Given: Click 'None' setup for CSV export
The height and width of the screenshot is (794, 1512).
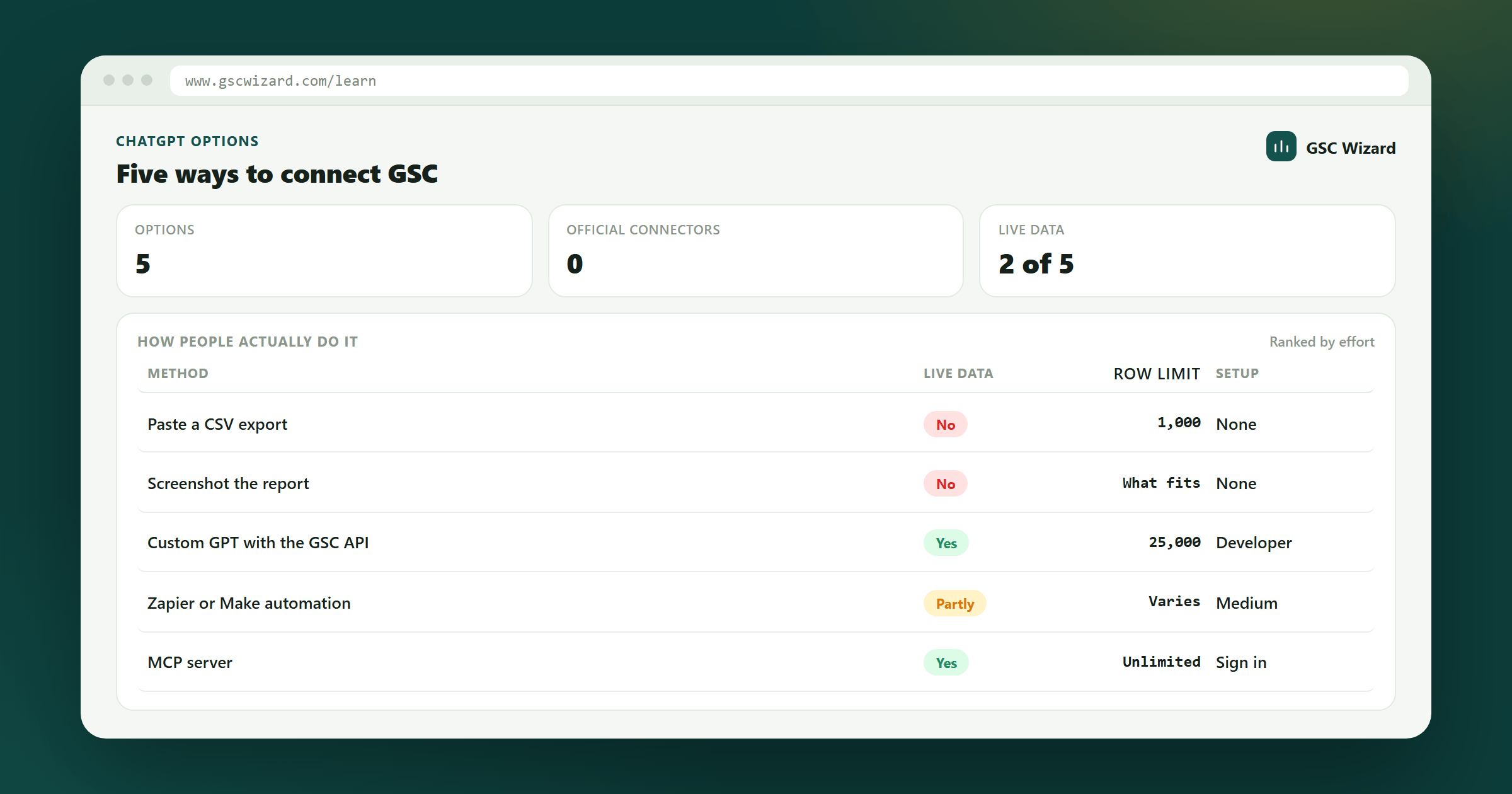Looking at the screenshot, I should pyautogui.click(x=1236, y=423).
